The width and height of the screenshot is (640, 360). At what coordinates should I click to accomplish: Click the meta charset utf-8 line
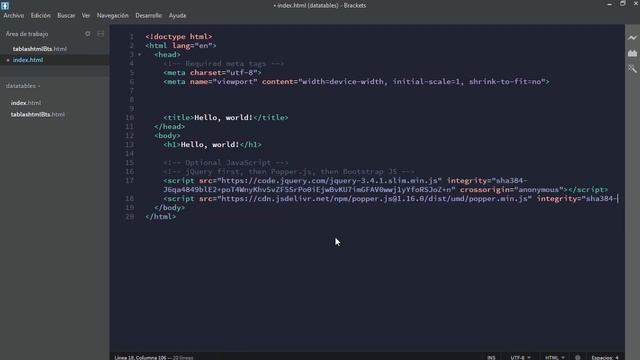point(212,73)
